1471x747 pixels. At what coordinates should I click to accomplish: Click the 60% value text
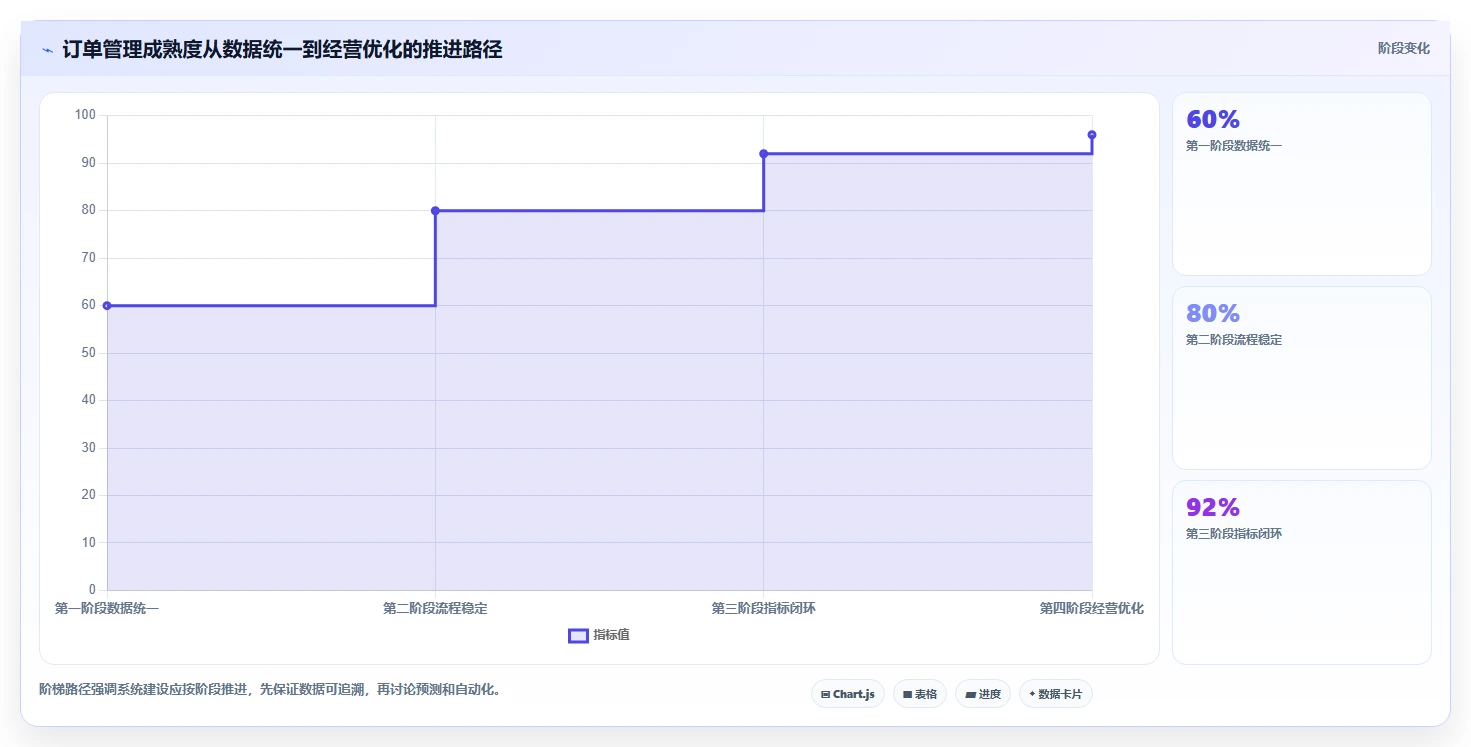(1213, 119)
